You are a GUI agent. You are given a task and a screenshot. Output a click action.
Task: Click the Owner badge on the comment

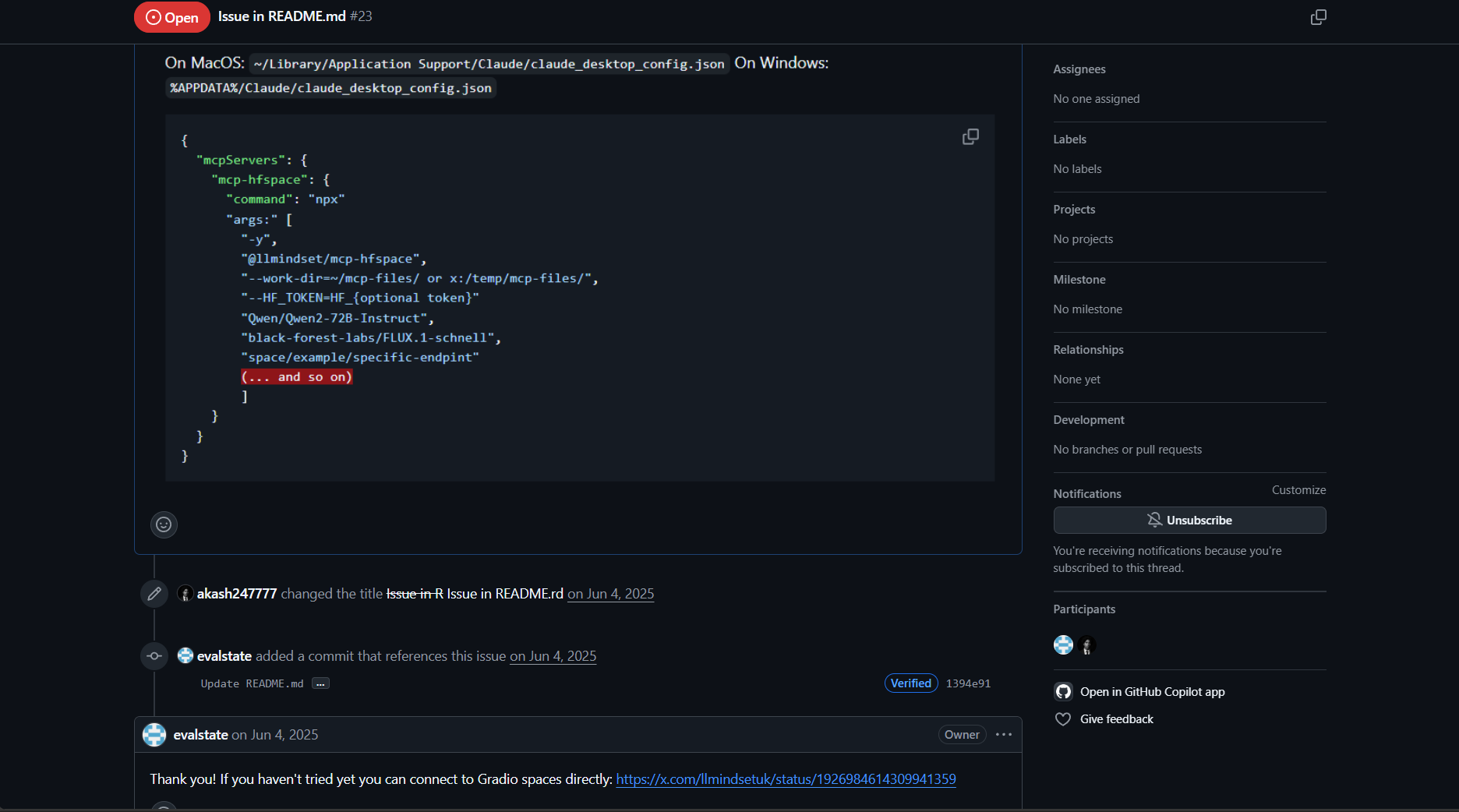coord(962,735)
